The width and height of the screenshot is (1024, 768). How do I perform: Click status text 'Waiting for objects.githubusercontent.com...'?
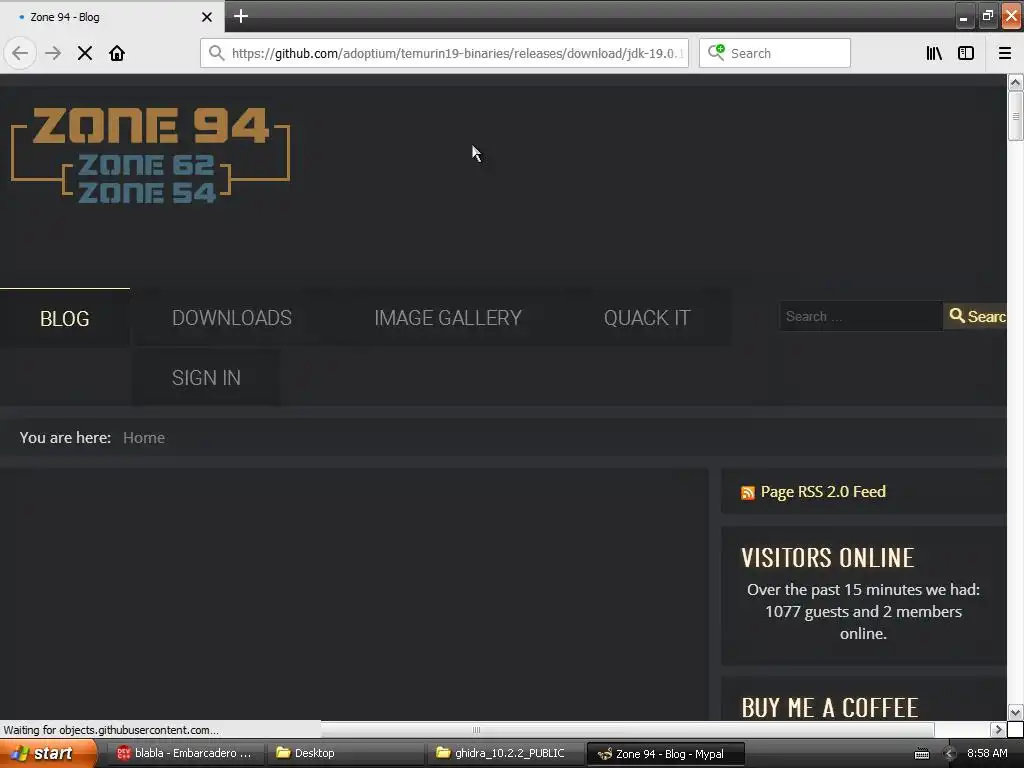(111, 729)
